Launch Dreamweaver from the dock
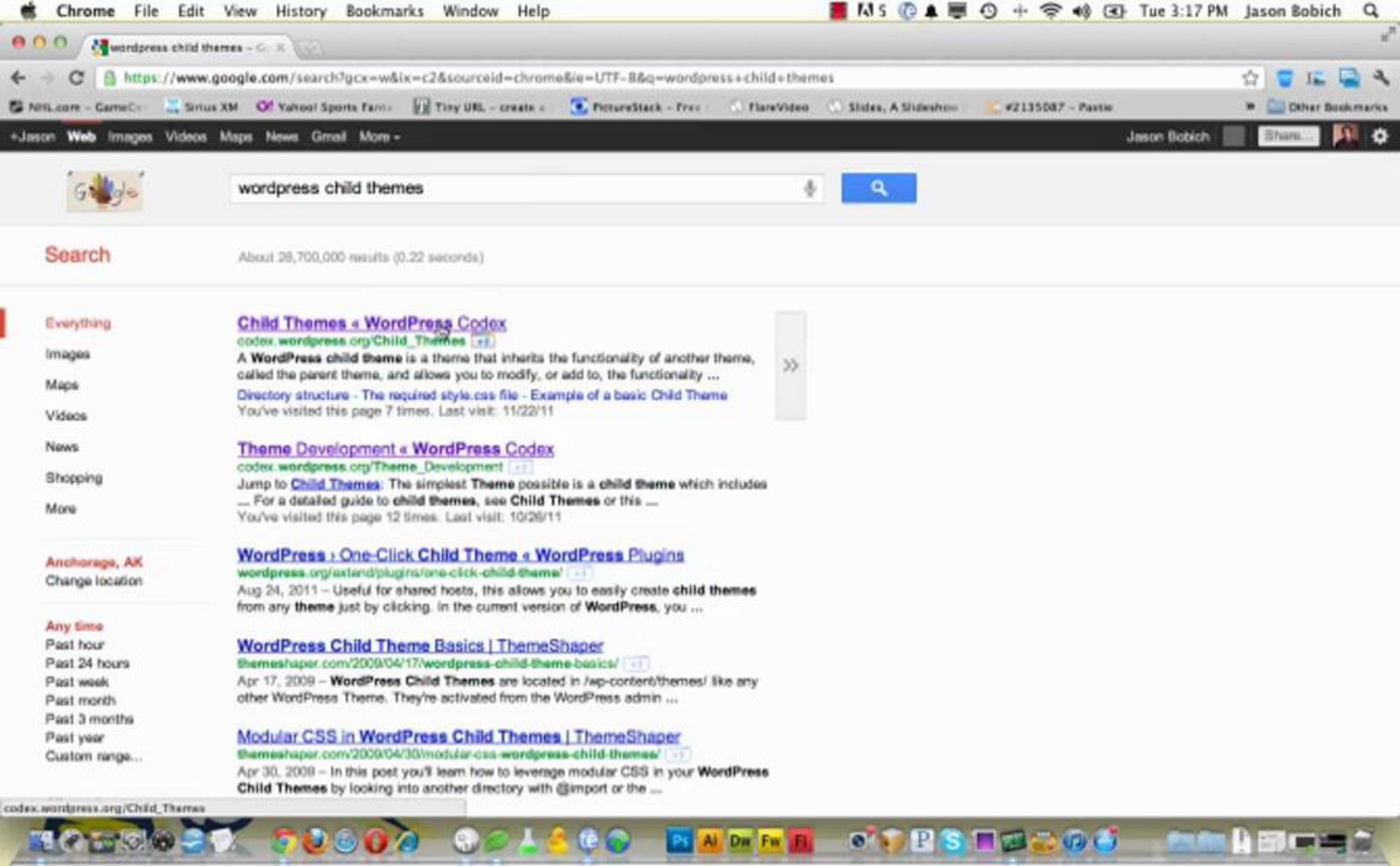The height and width of the screenshot is (866, 1400). 740,841
